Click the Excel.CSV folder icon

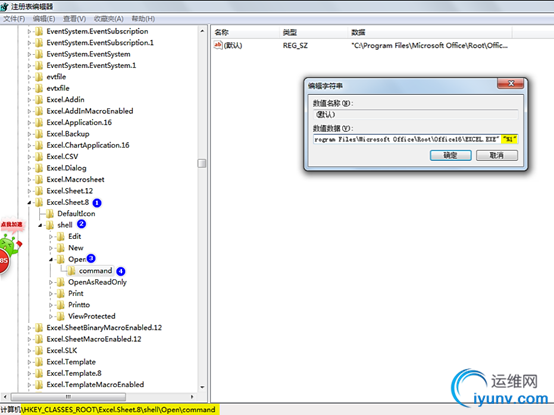39,157
